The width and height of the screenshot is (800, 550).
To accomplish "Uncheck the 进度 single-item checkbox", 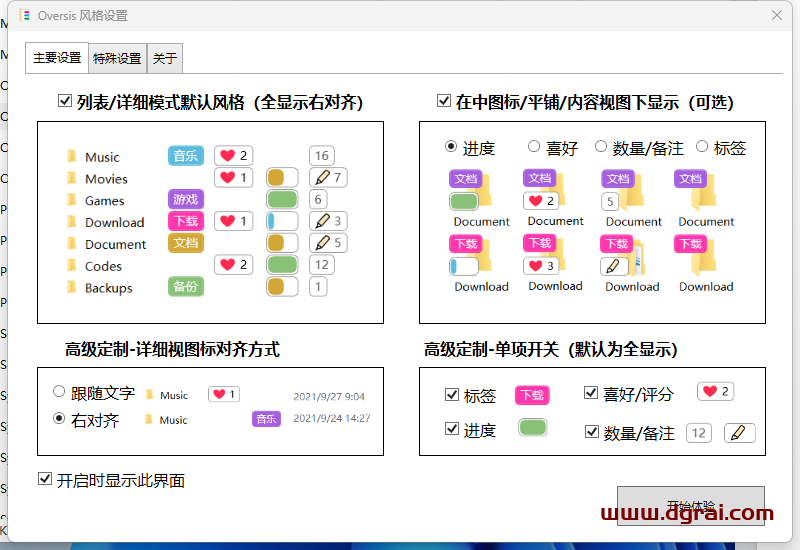I will coord(452,429).
